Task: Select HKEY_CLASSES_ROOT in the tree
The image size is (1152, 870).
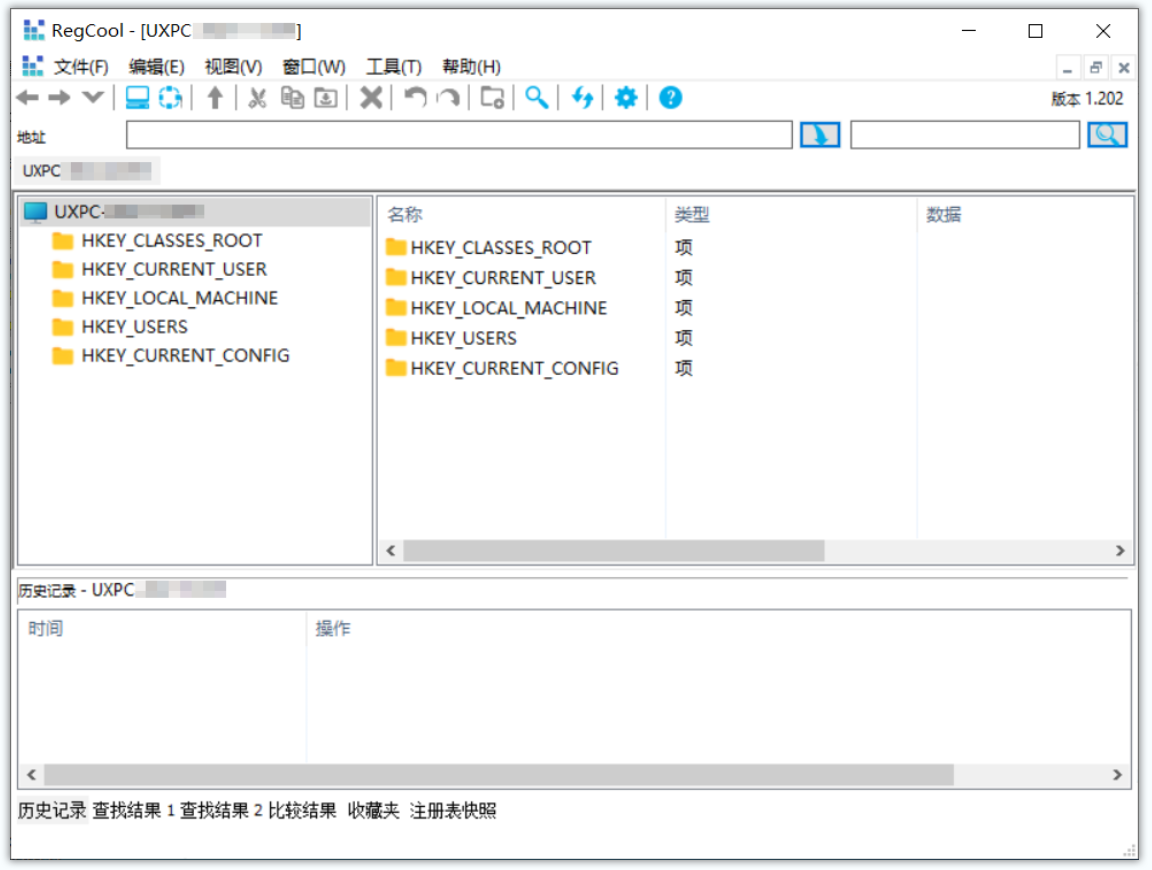Action: (x=171, y=241)
